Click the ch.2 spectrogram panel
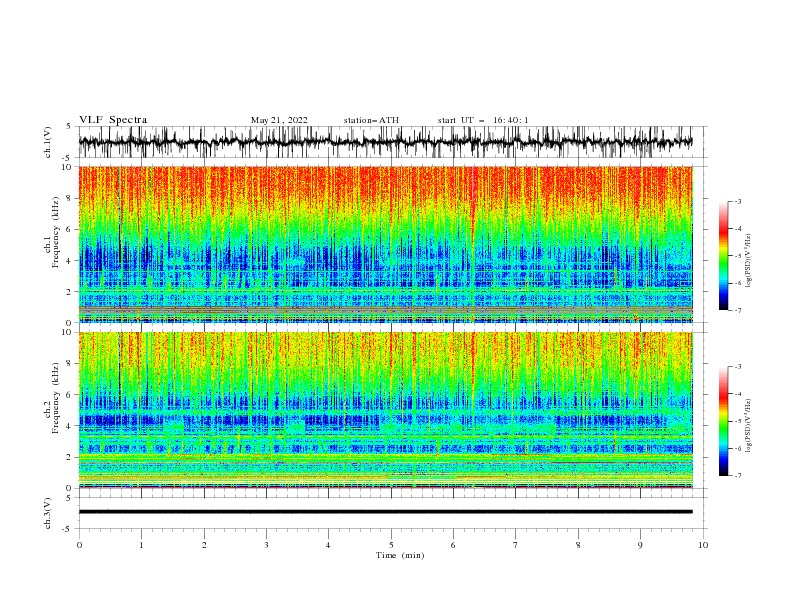Screen dimensions: 792x612 [x=385, y=410]
